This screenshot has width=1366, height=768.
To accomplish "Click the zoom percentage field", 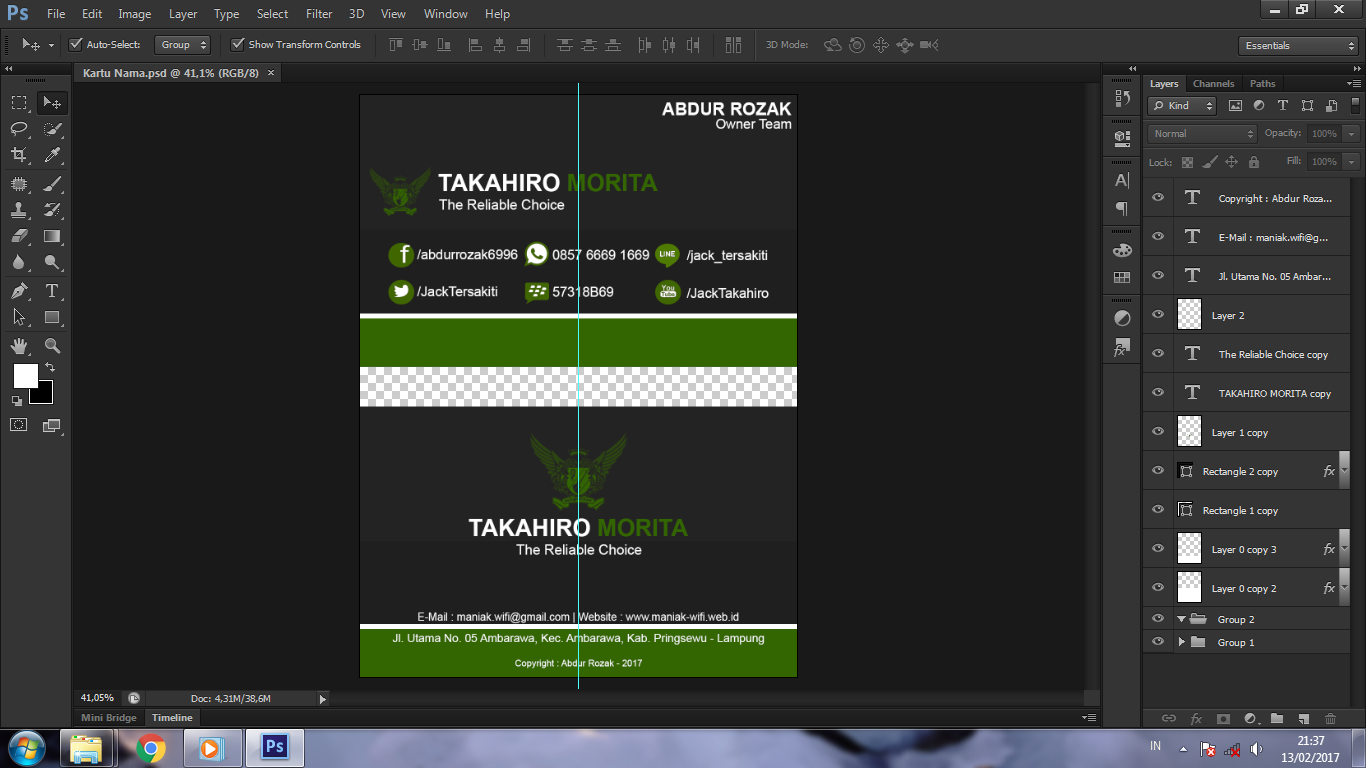I will [98, 697].
